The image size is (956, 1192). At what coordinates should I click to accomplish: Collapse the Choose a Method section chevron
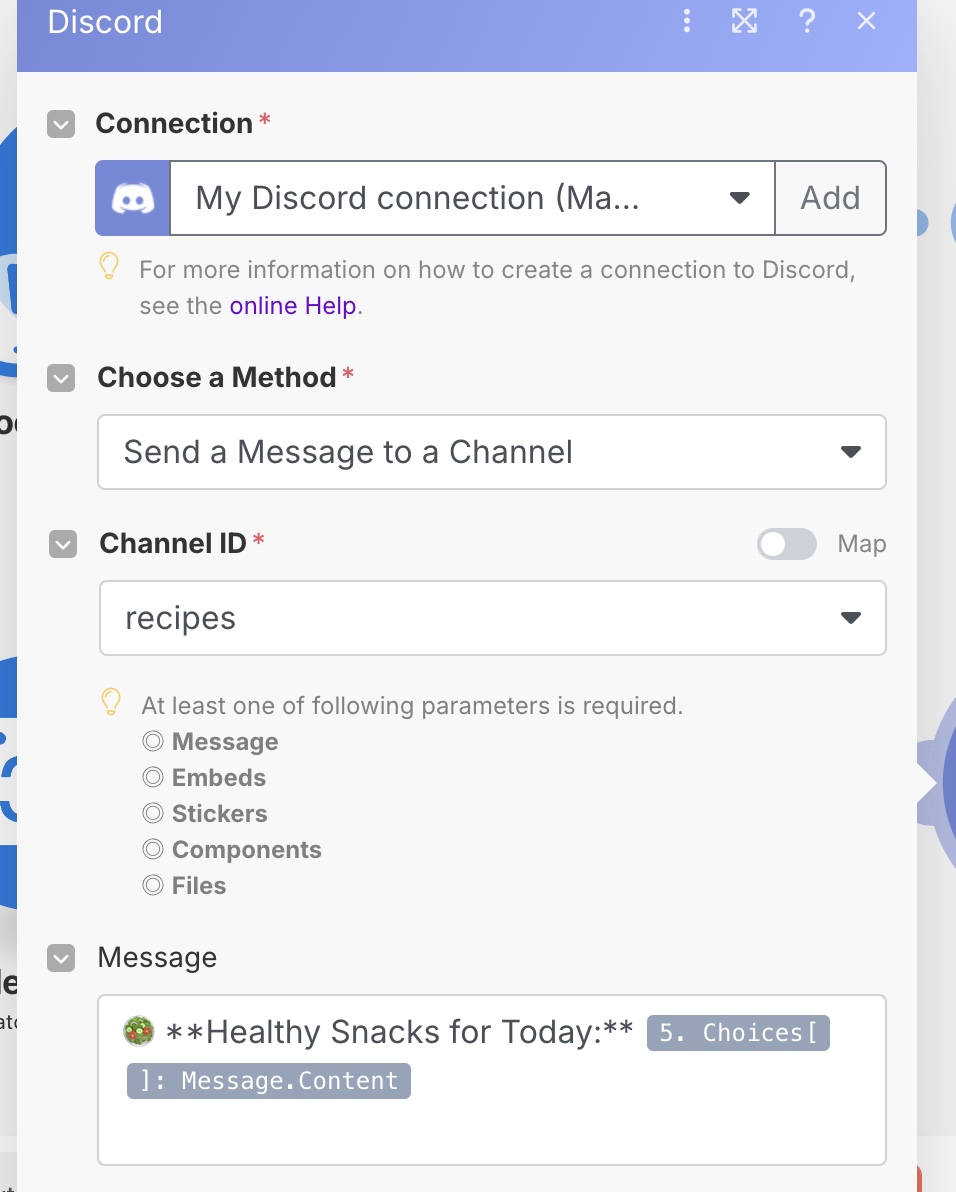pyautogui.click(x=61, y=378)
